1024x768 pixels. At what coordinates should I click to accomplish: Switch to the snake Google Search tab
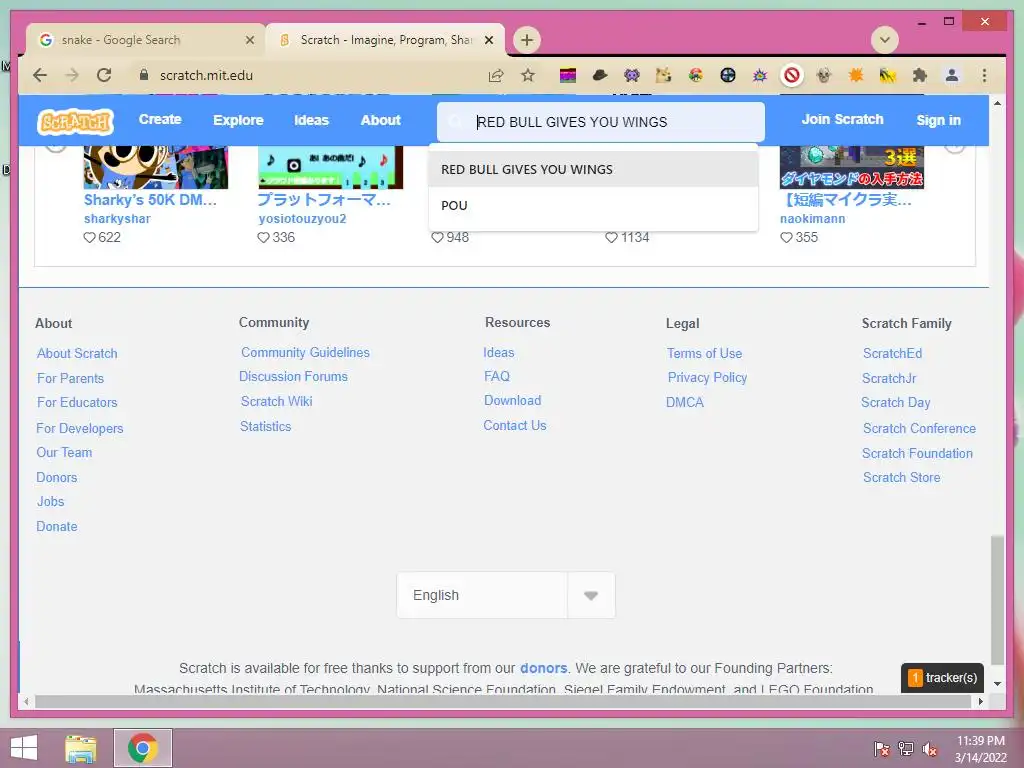[x=145, y=40]
